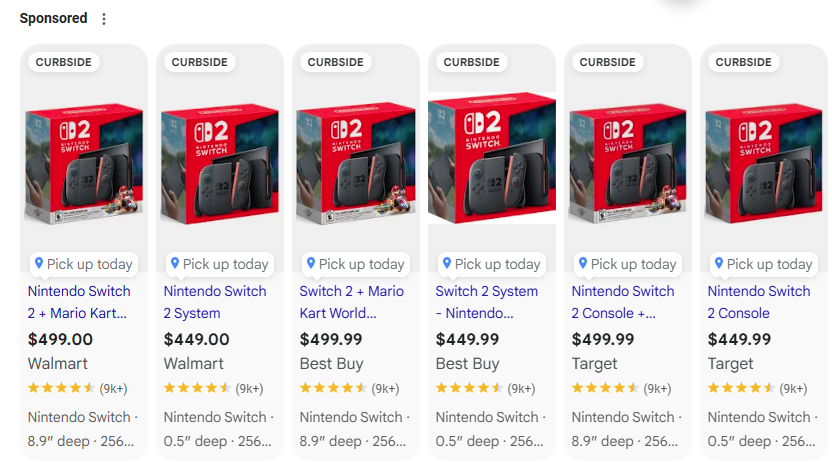This screenshot has height=466, width=832.
Task: Click the star rating on the Best Buy $449.99 listing
Action: (469, 388)
